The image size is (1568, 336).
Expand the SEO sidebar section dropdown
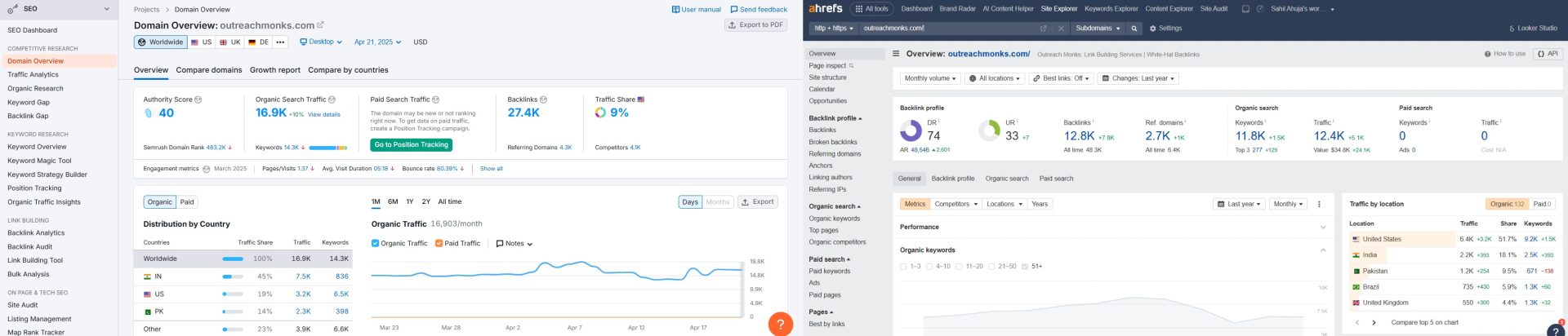106,9
